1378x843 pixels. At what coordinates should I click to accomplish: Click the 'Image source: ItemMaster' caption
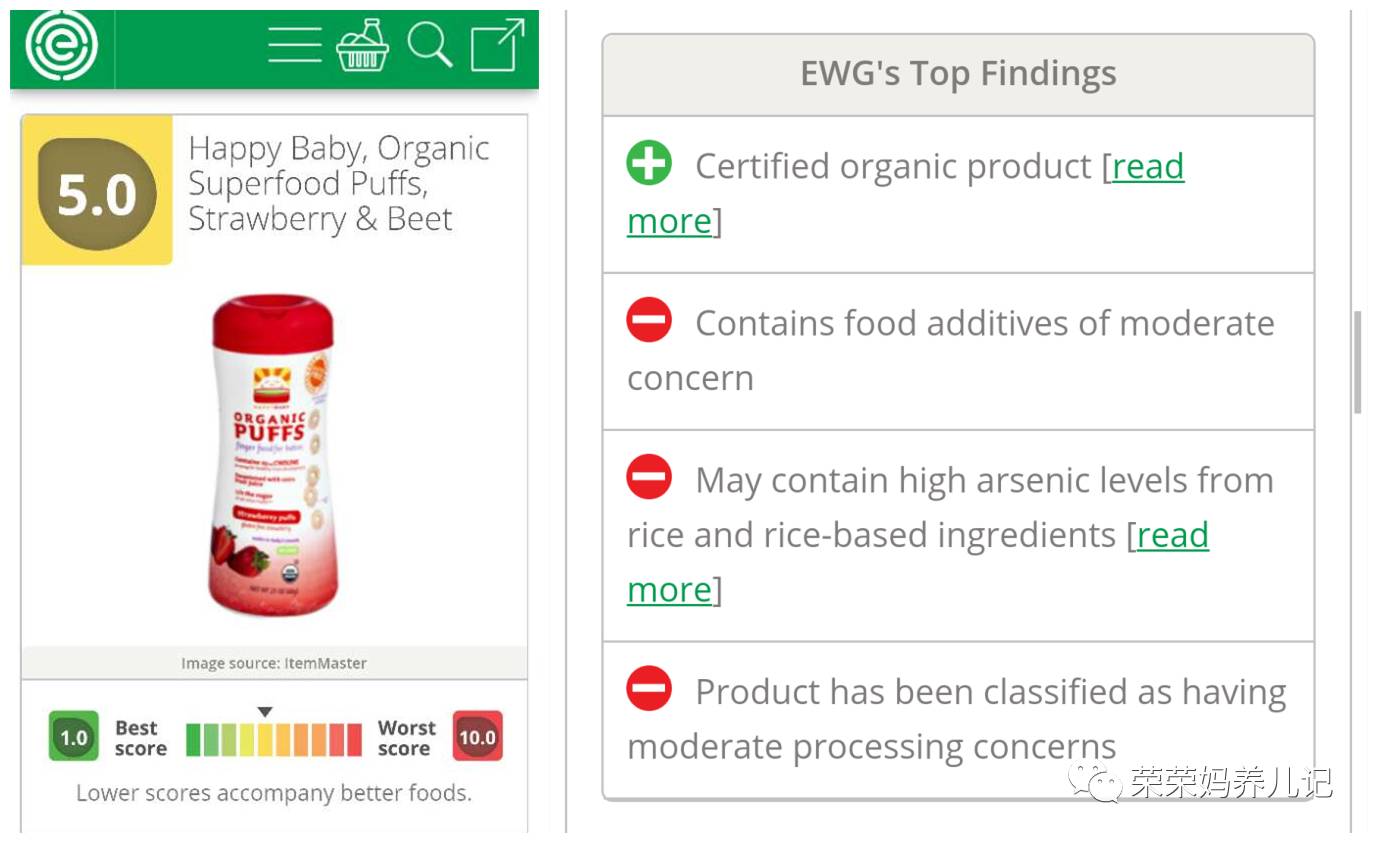[274, 663]
